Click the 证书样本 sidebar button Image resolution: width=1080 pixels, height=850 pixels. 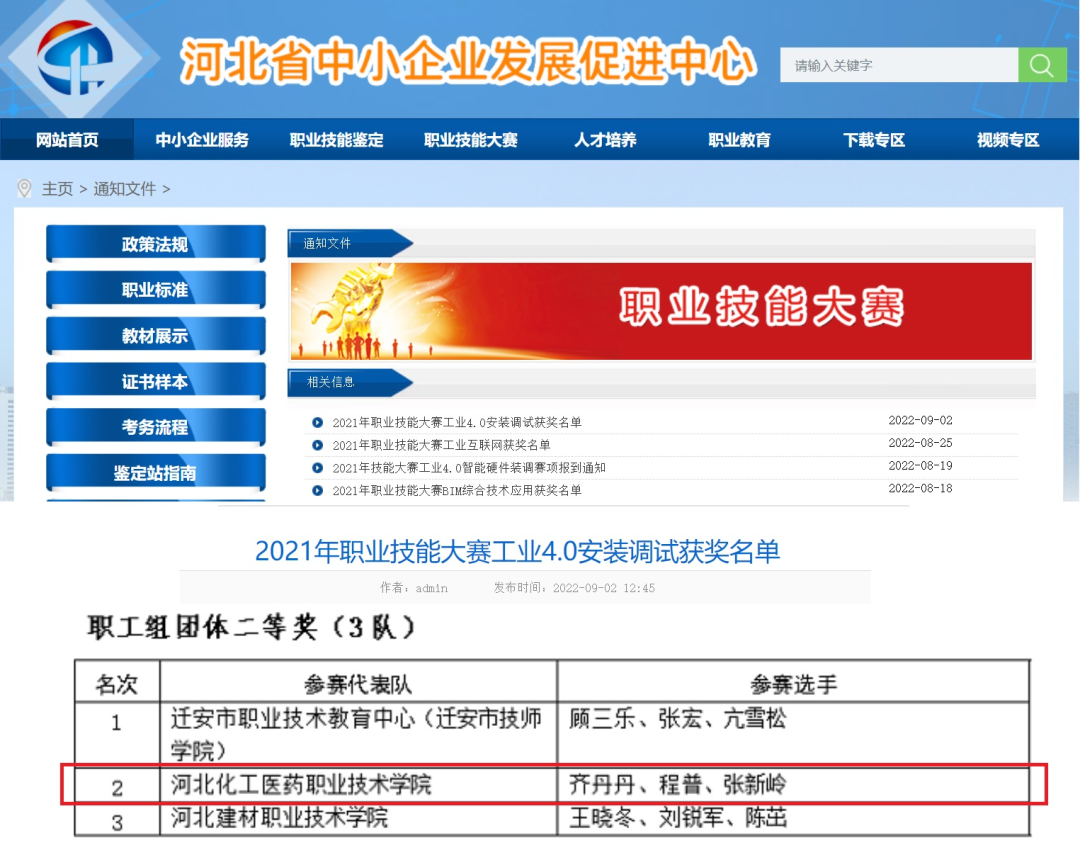pos(156,381)
